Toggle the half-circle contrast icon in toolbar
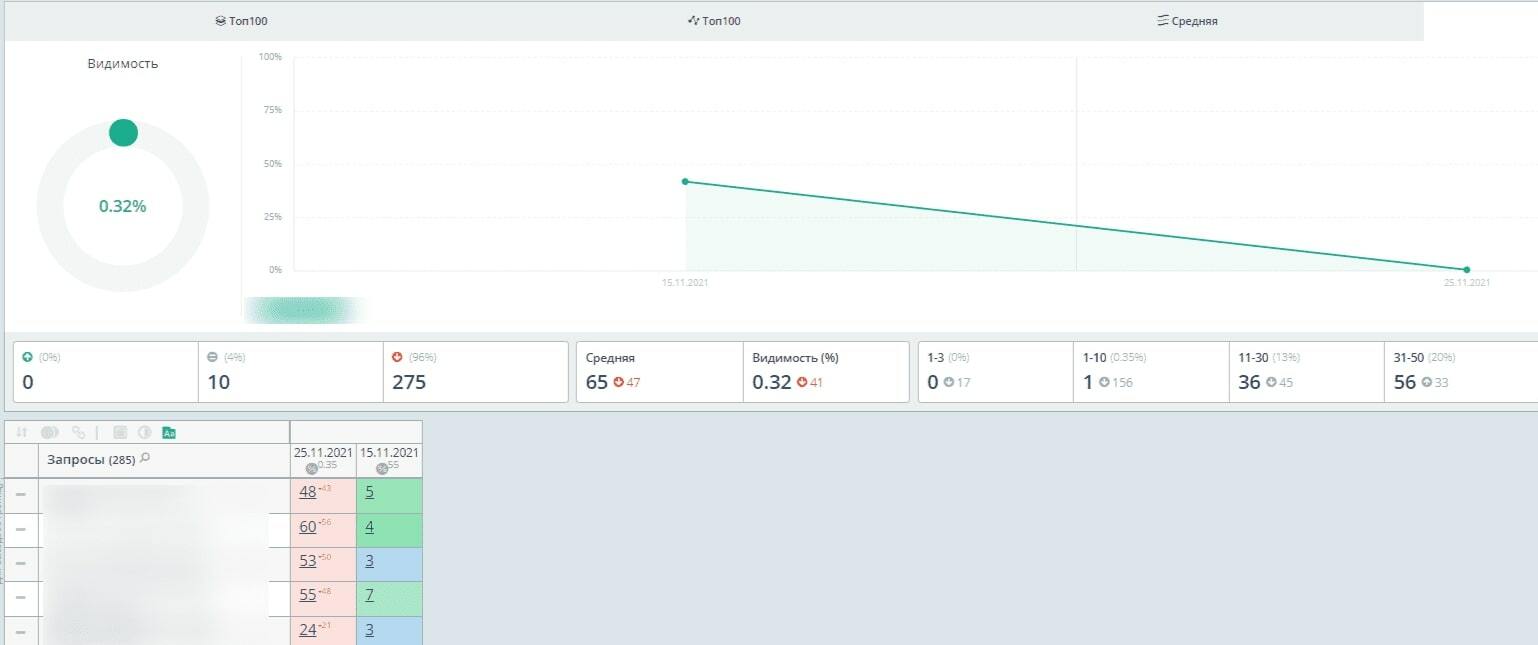1538x645 pixels. pyautogui.click(x=144, y=432)
